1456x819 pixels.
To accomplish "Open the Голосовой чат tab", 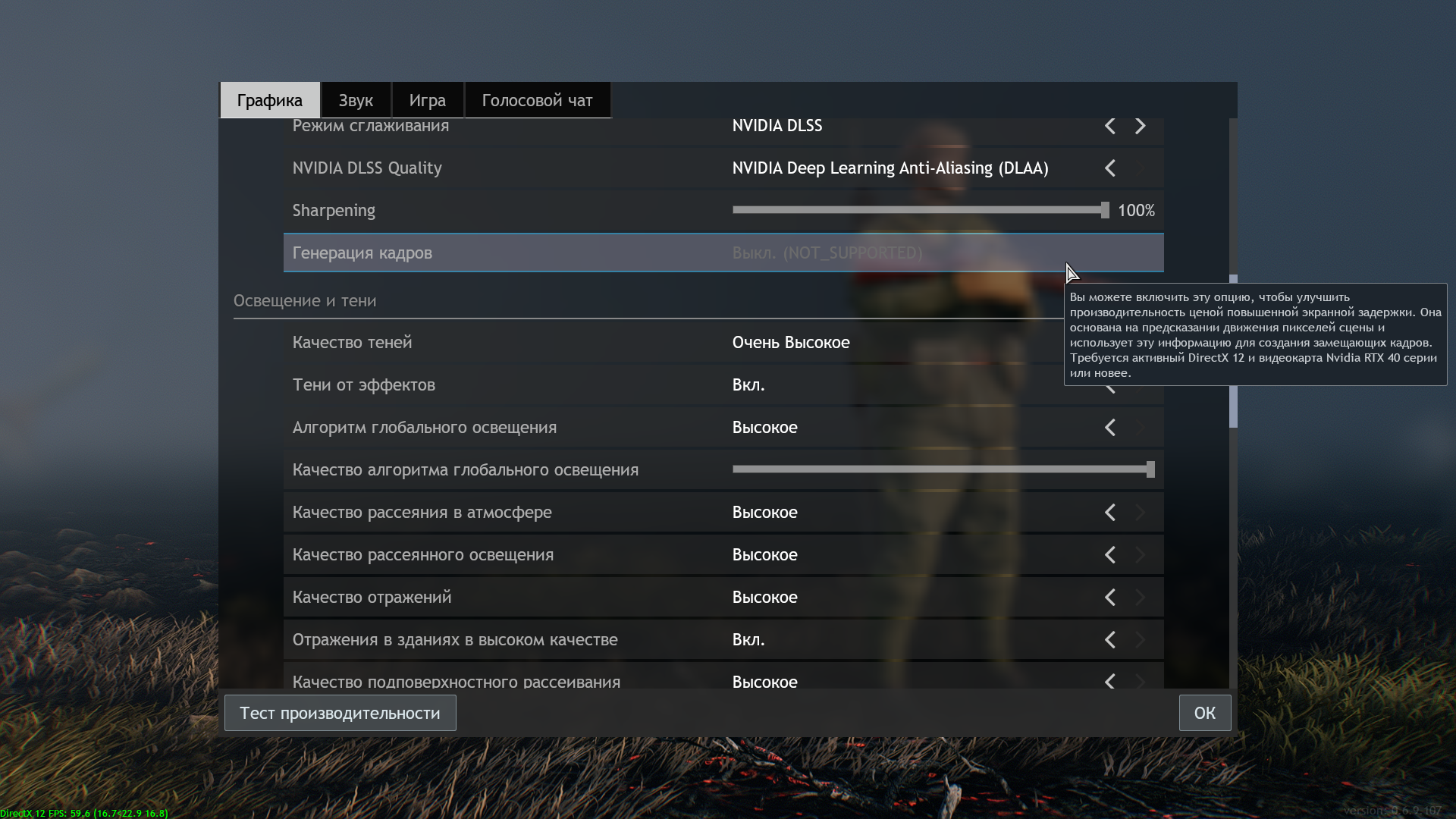I will [x=538, y=100].
